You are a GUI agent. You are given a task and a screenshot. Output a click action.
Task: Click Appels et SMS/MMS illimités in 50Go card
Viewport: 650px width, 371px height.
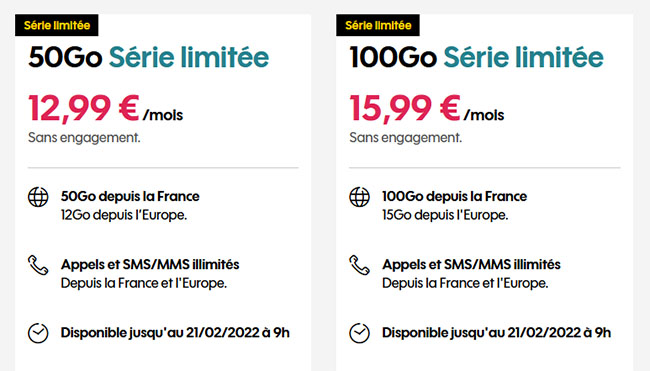(150, 264)
